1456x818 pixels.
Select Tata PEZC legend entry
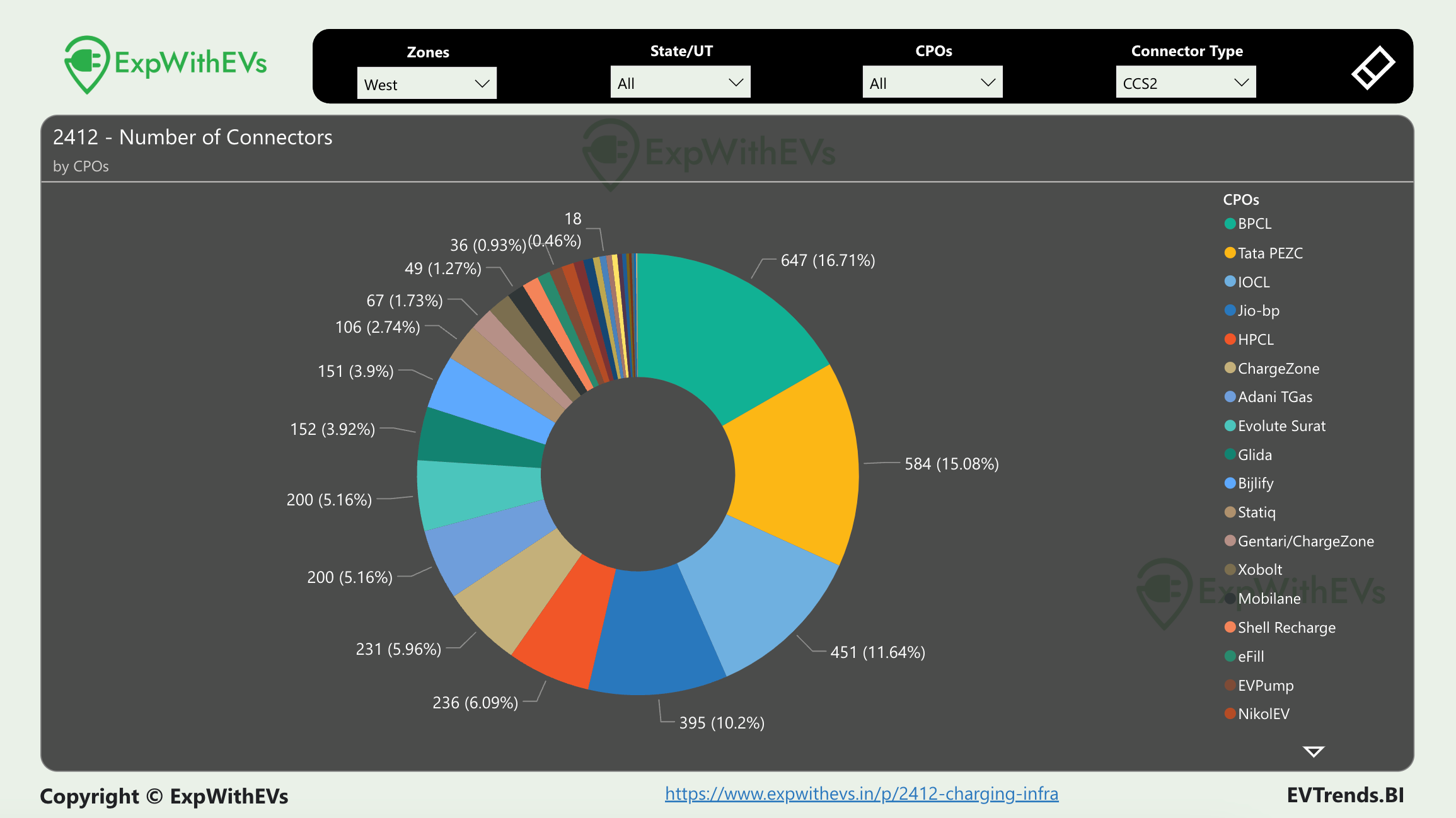coord(1264,253)
